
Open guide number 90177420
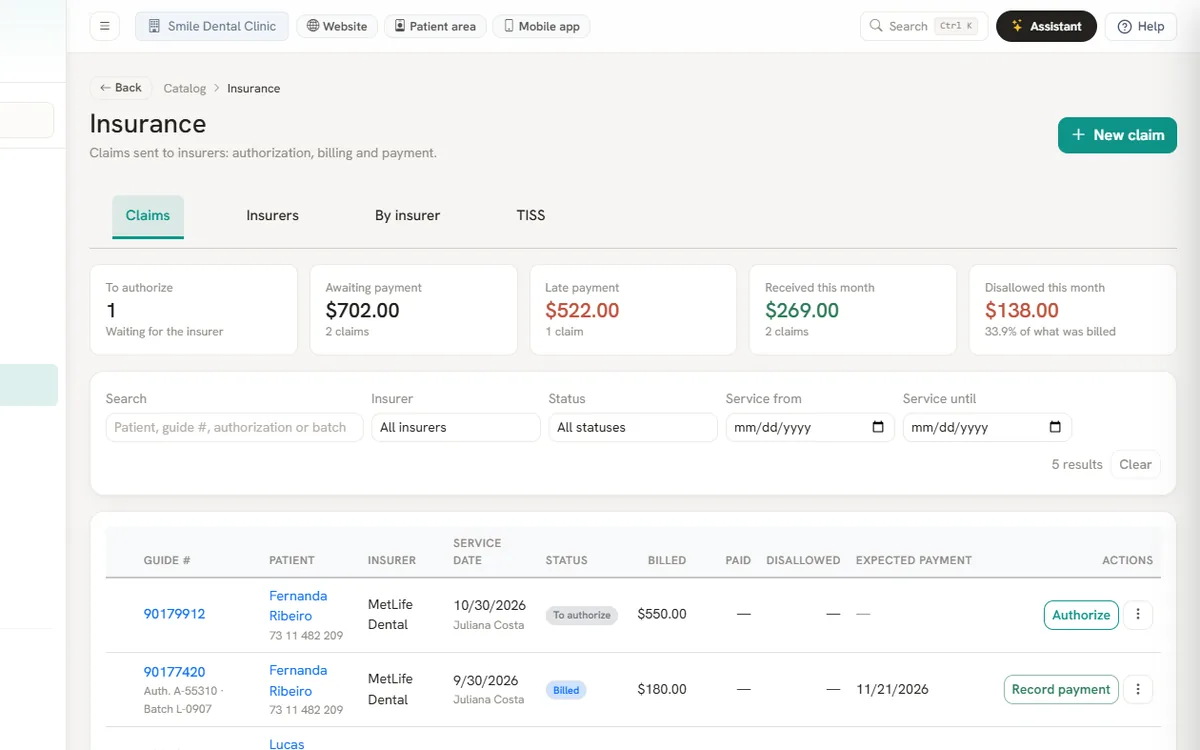pos(174,672)
